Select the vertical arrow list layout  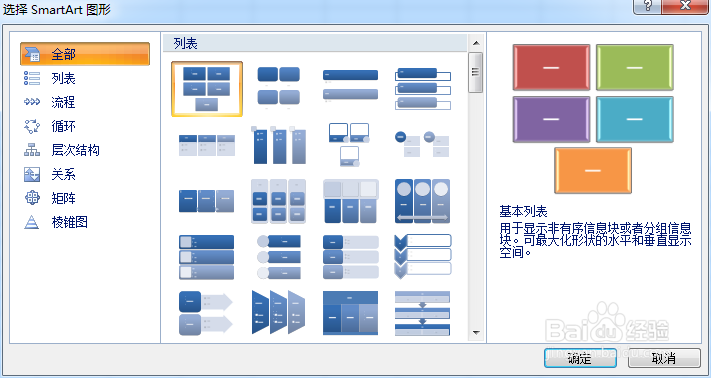click(206, 313)
